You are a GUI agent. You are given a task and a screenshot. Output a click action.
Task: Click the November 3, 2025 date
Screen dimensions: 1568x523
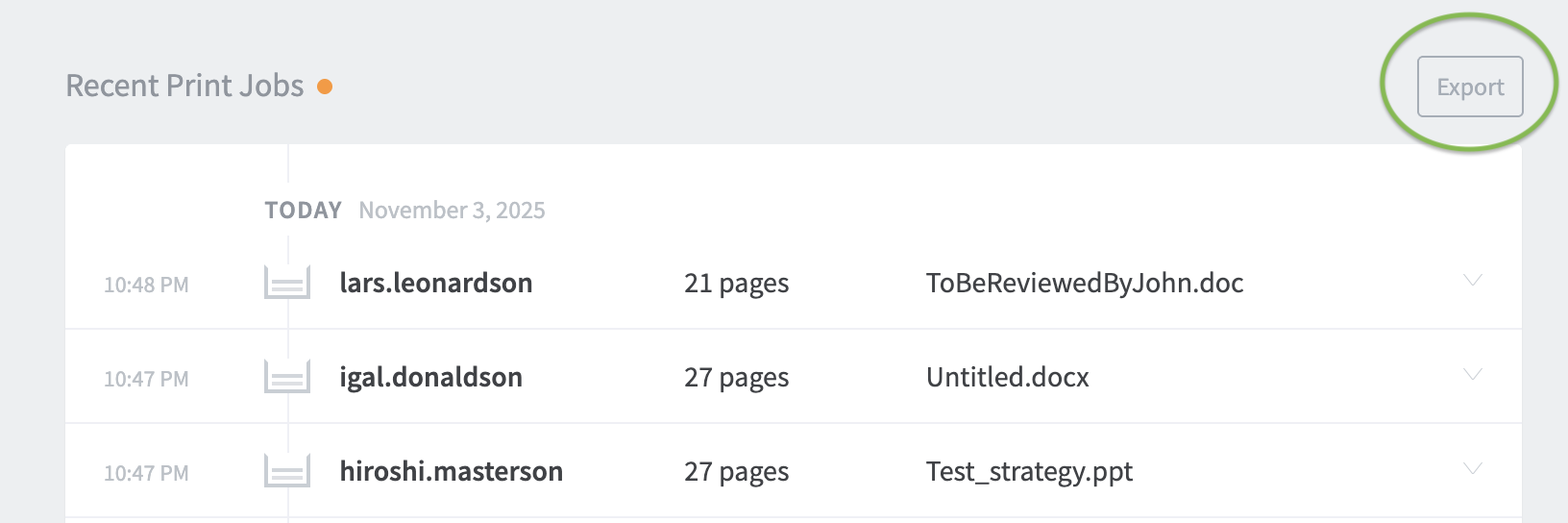point(452,211)
